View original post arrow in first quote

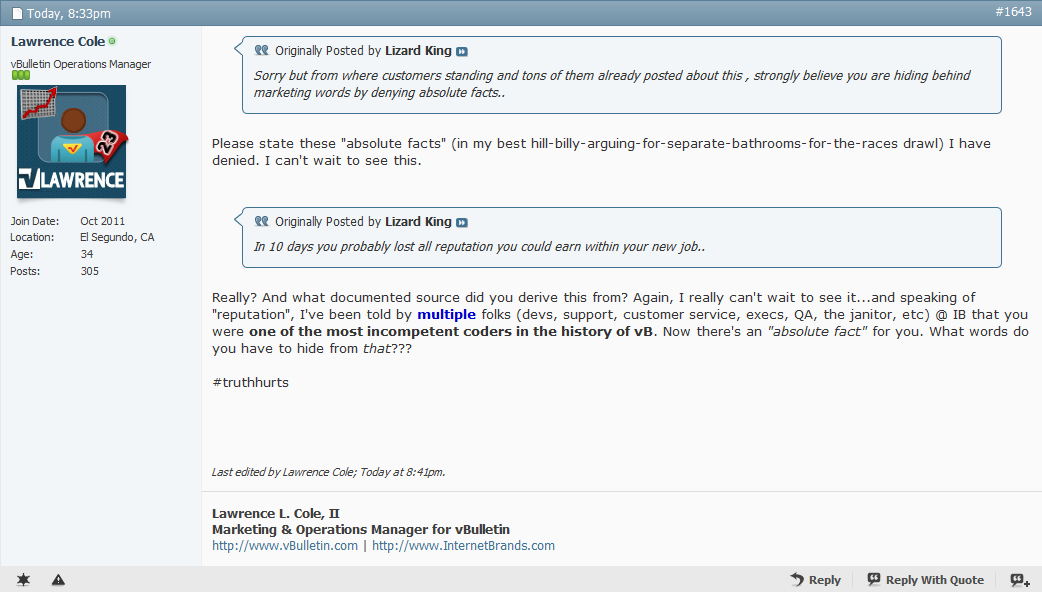pyautogui.click(x=462, y=51)
